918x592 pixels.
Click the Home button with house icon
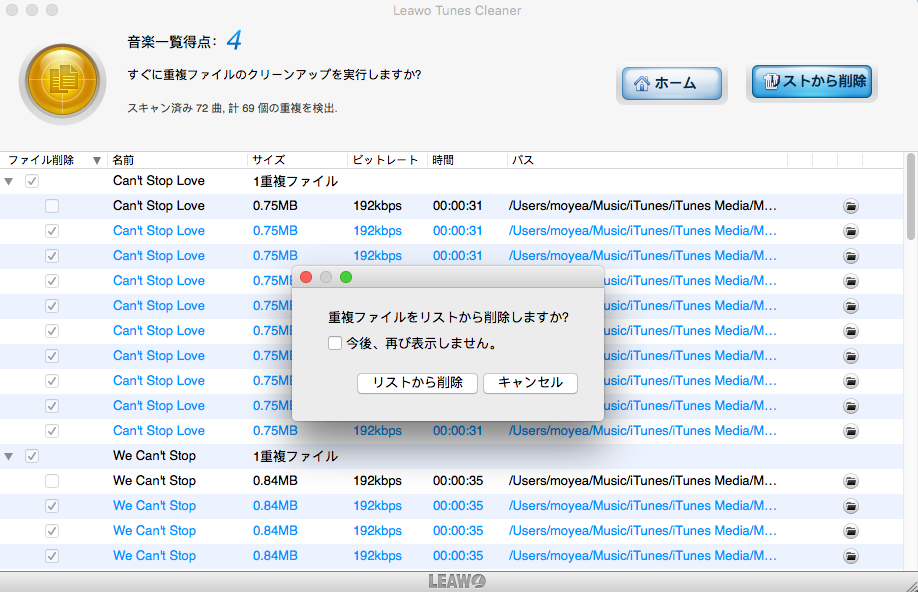(x=672, y=84)
